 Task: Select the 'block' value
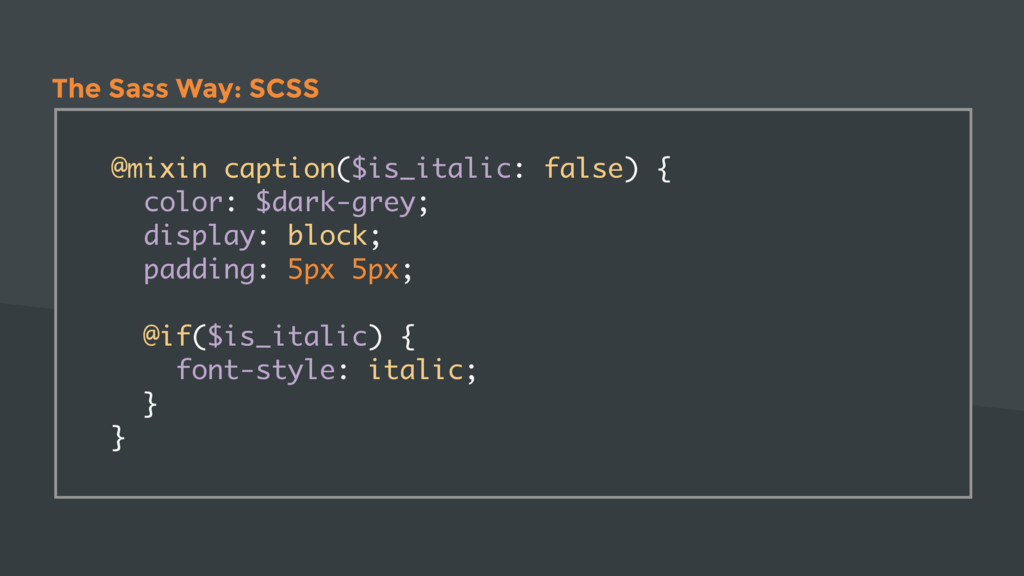click(x=328, y=235)
